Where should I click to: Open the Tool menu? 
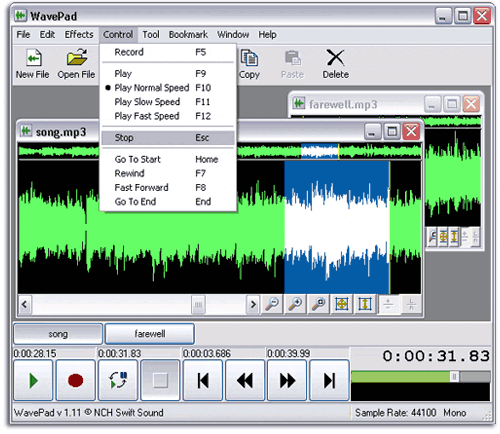point(151,34)
